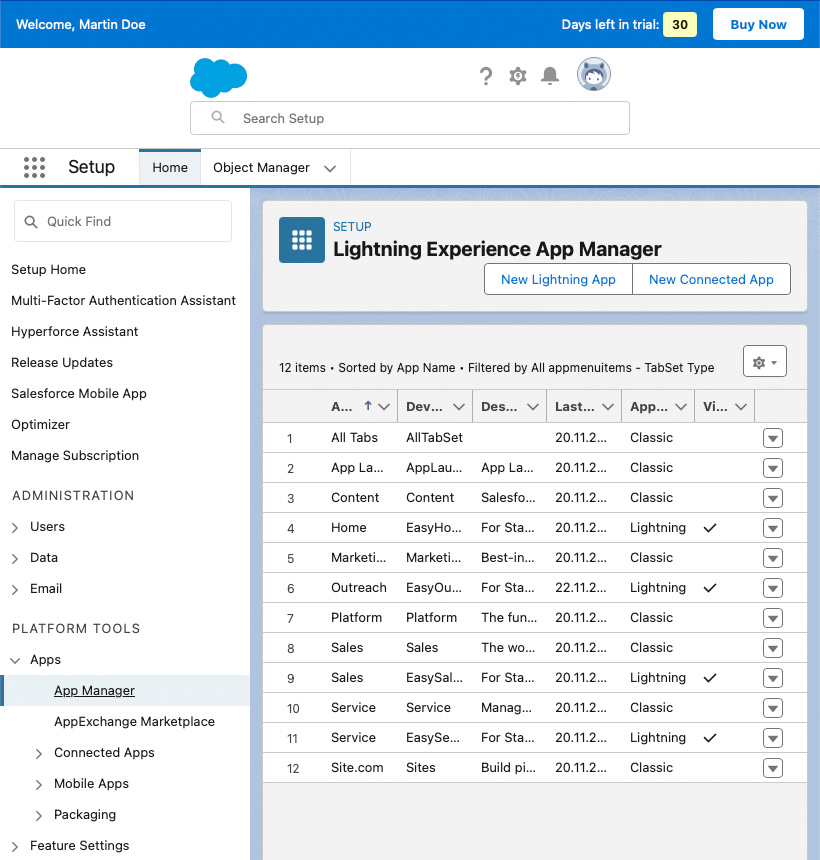Open the list view controls gear menu

pyautogui.click(x=765, y=361)
